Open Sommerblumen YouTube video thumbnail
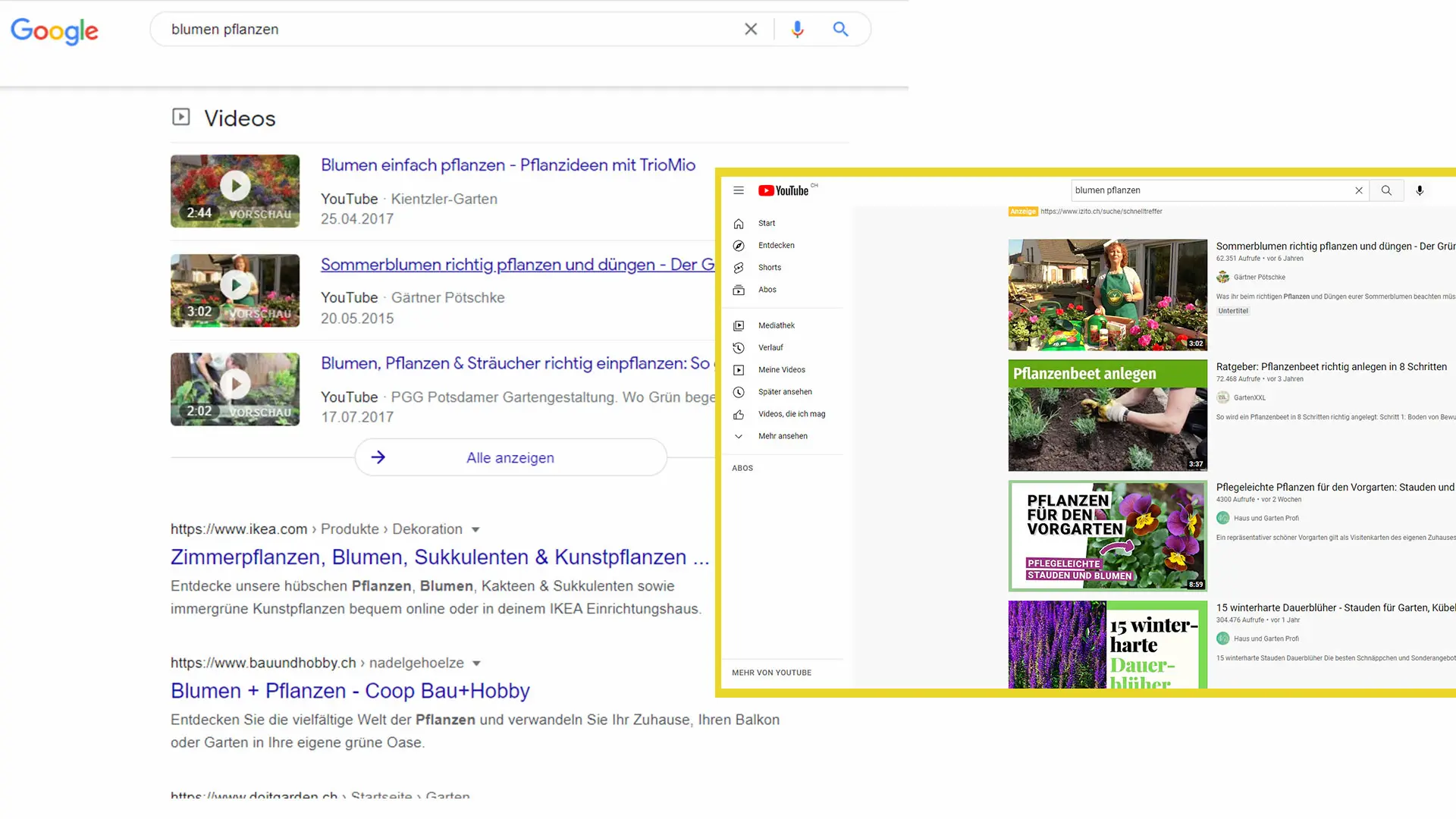Viewport: 1456px width, 819px height. pyautogui.click(x=1108, y=295)
